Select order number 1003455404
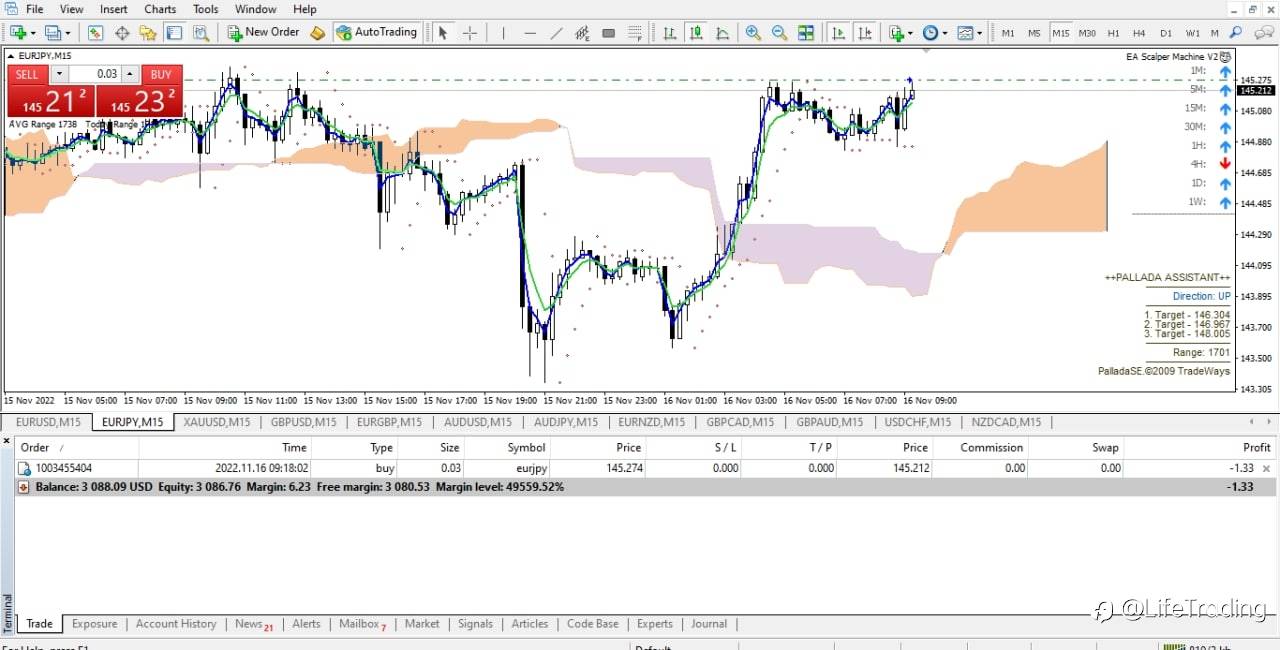1280x650 pixels. [x=64, y=468]
